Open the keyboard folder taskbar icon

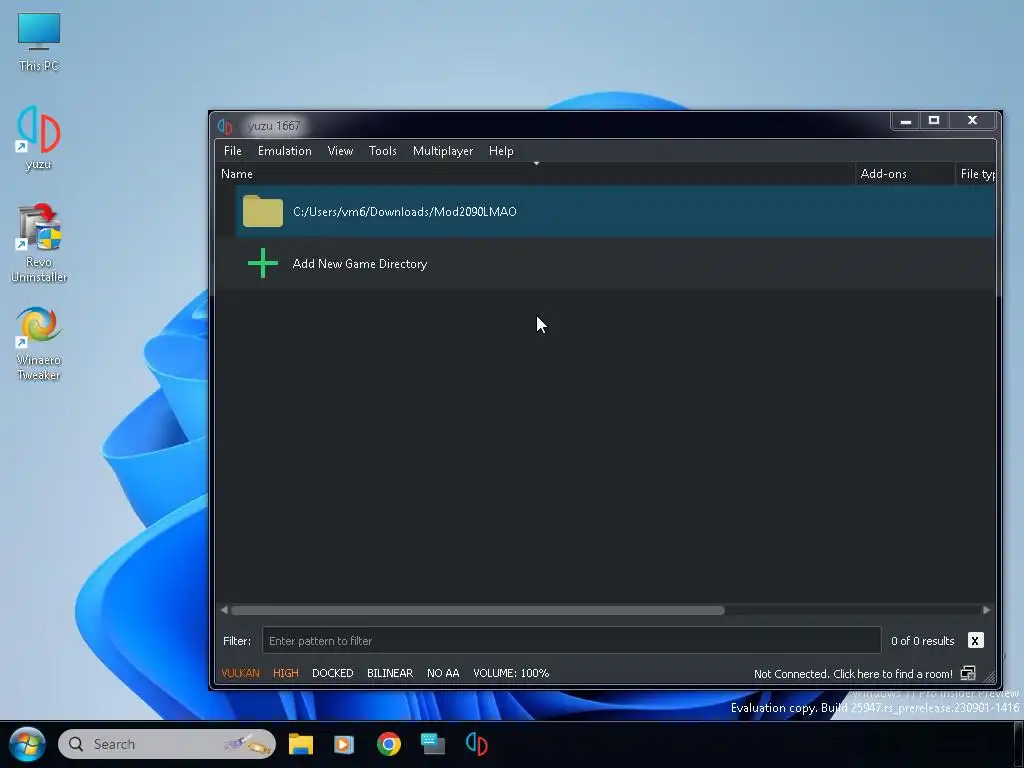click(x=432, y=744)
